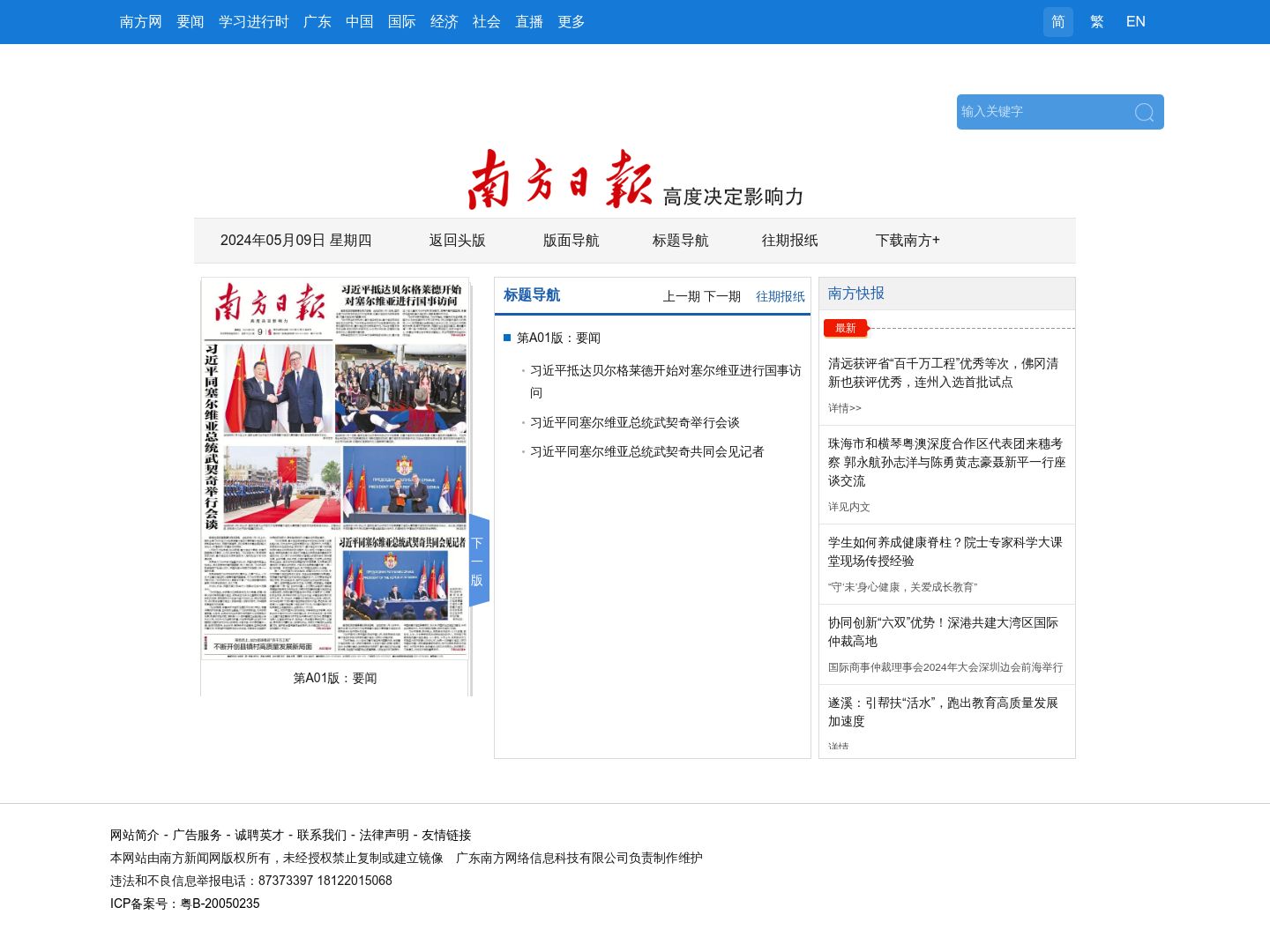This screenshot has width=1270, height=952.
Task: Click ICP record number 粤B-20050235
Action: click(220, 904)
